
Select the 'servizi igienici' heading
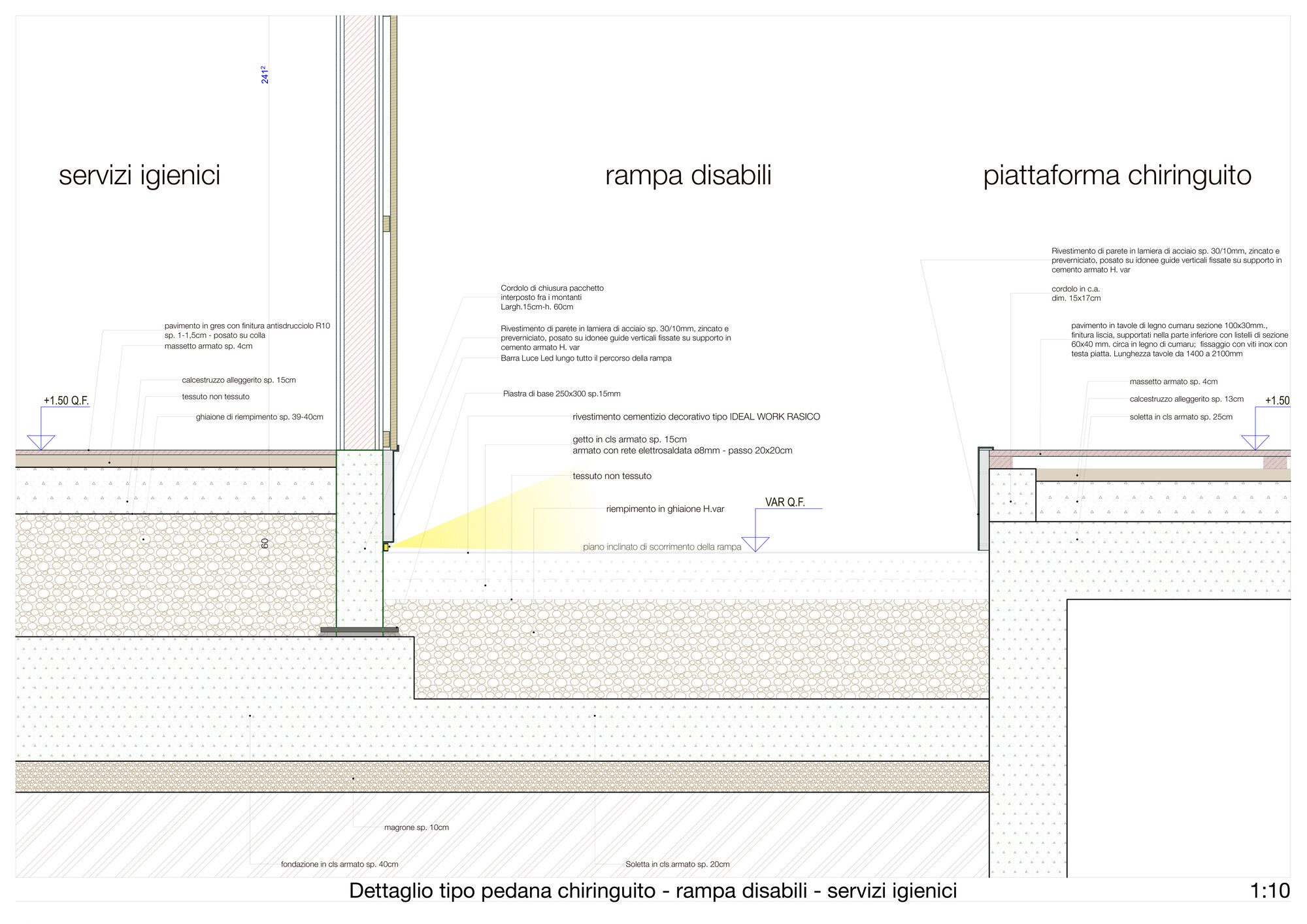click(139, 176)
